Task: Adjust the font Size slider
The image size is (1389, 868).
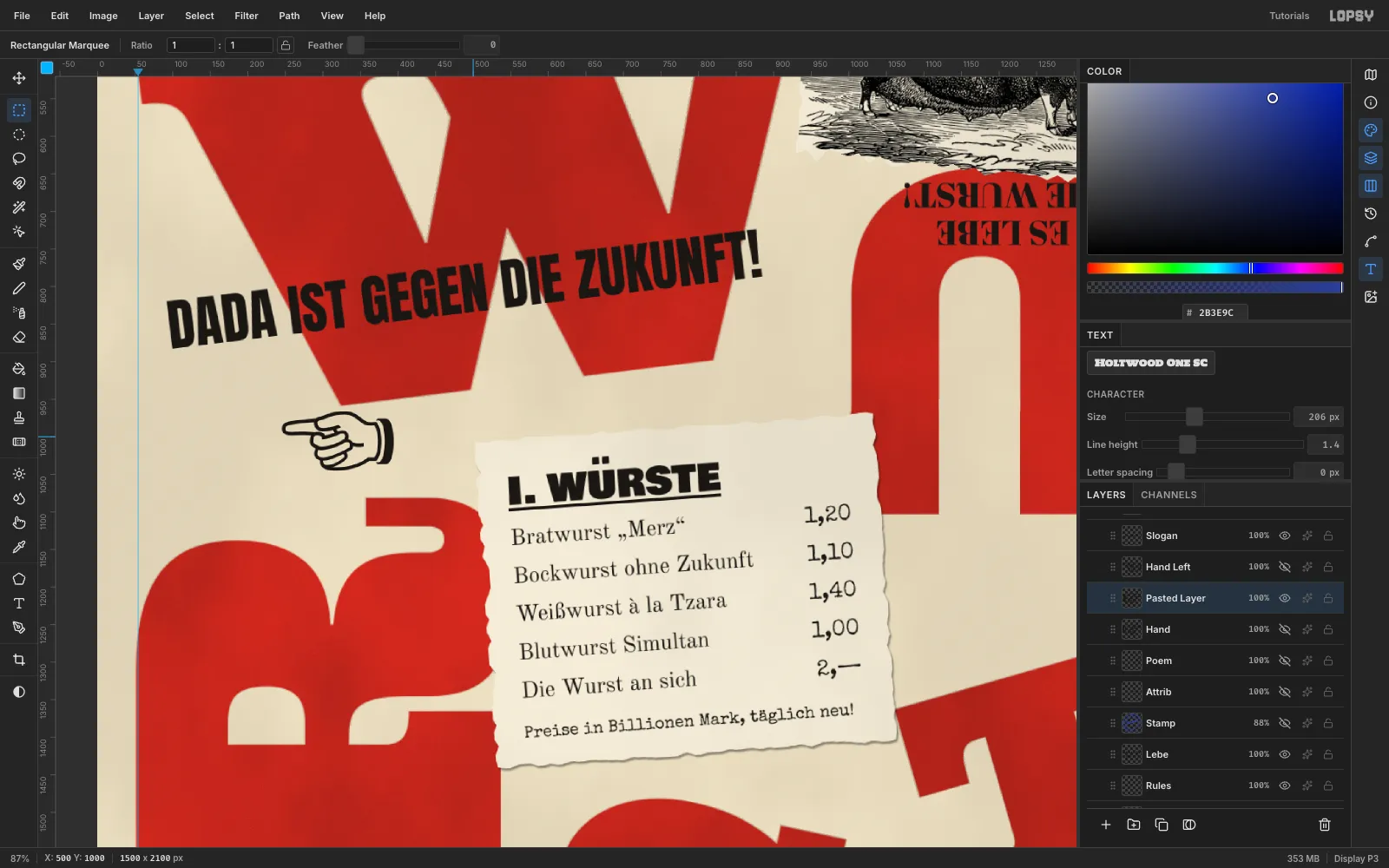Action: click(1207, 417)
